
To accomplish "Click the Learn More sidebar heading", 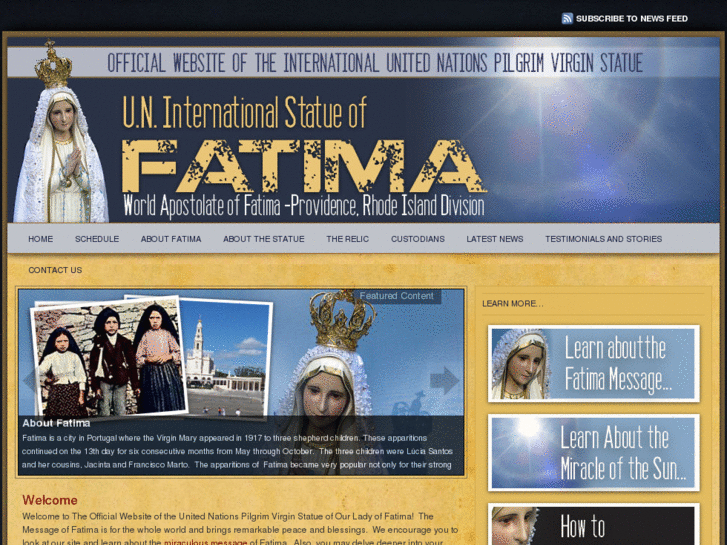I will tap(513, 304).
